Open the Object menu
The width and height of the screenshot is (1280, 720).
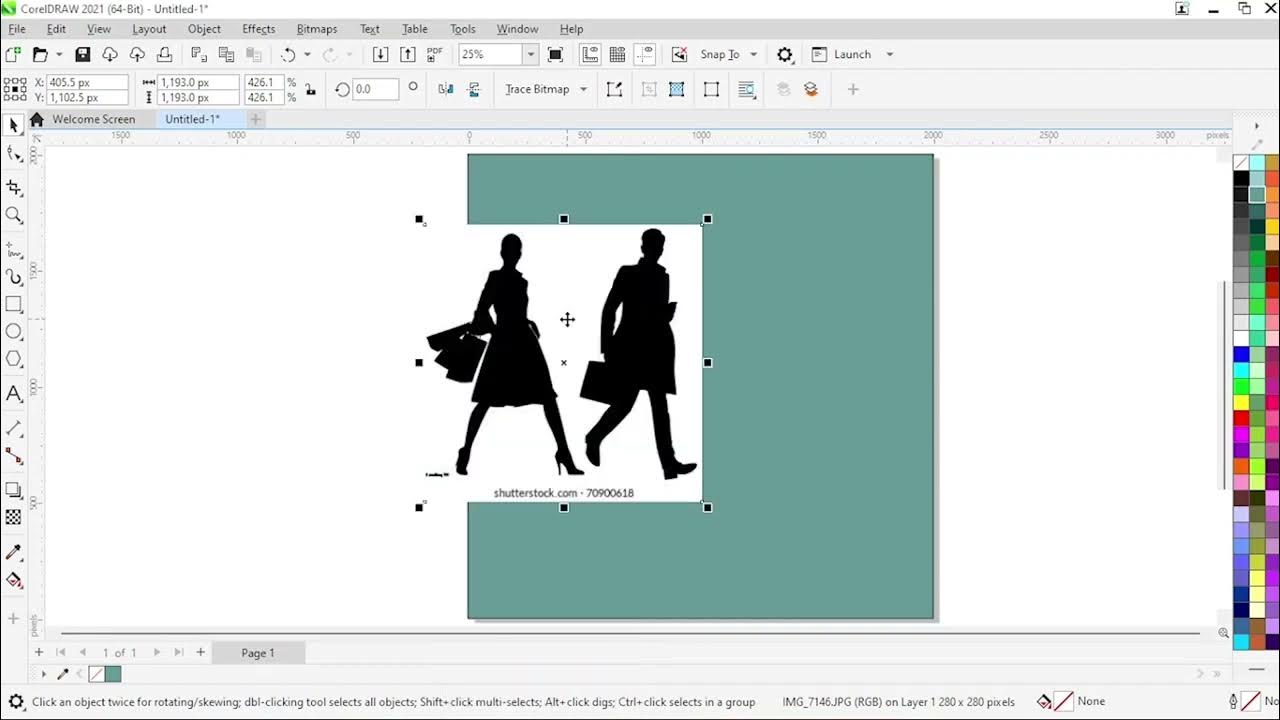coord(204,29)
